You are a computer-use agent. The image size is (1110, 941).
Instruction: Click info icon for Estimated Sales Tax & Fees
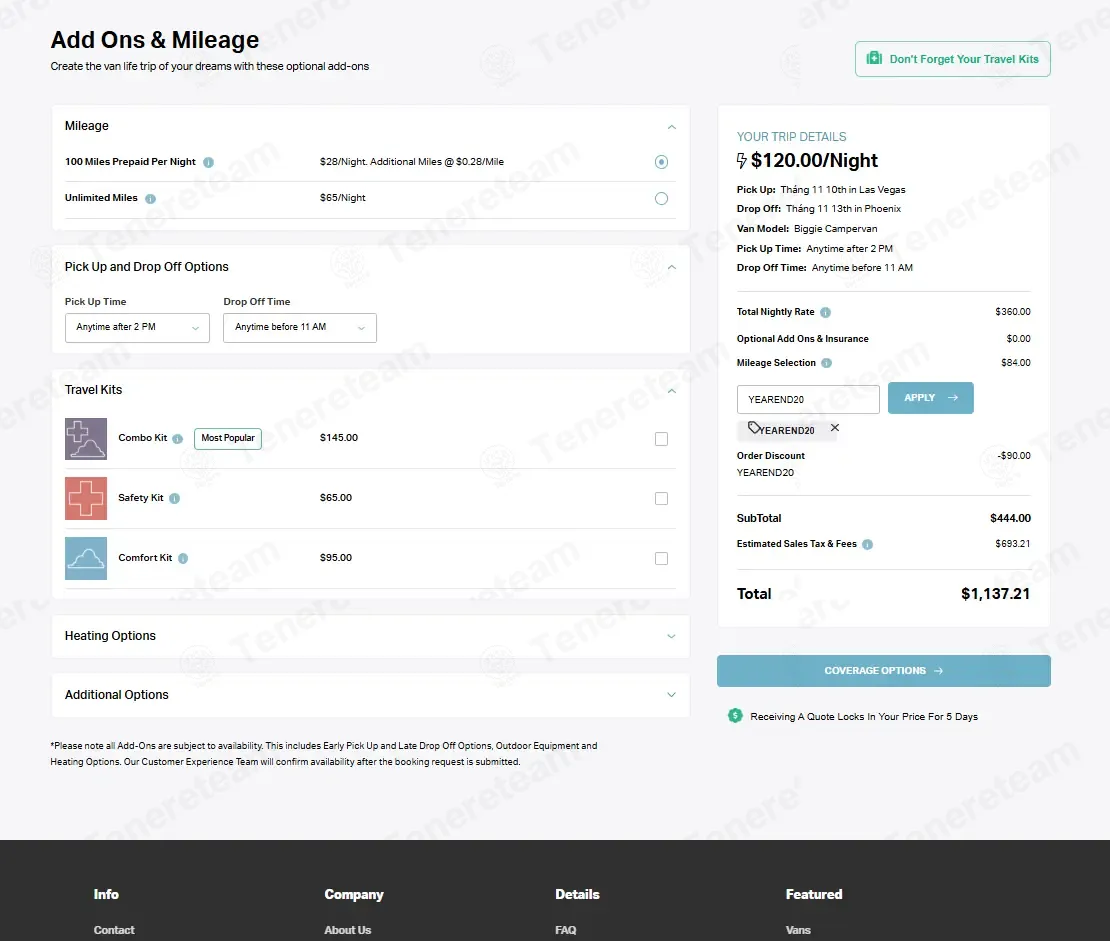point(867,544)
